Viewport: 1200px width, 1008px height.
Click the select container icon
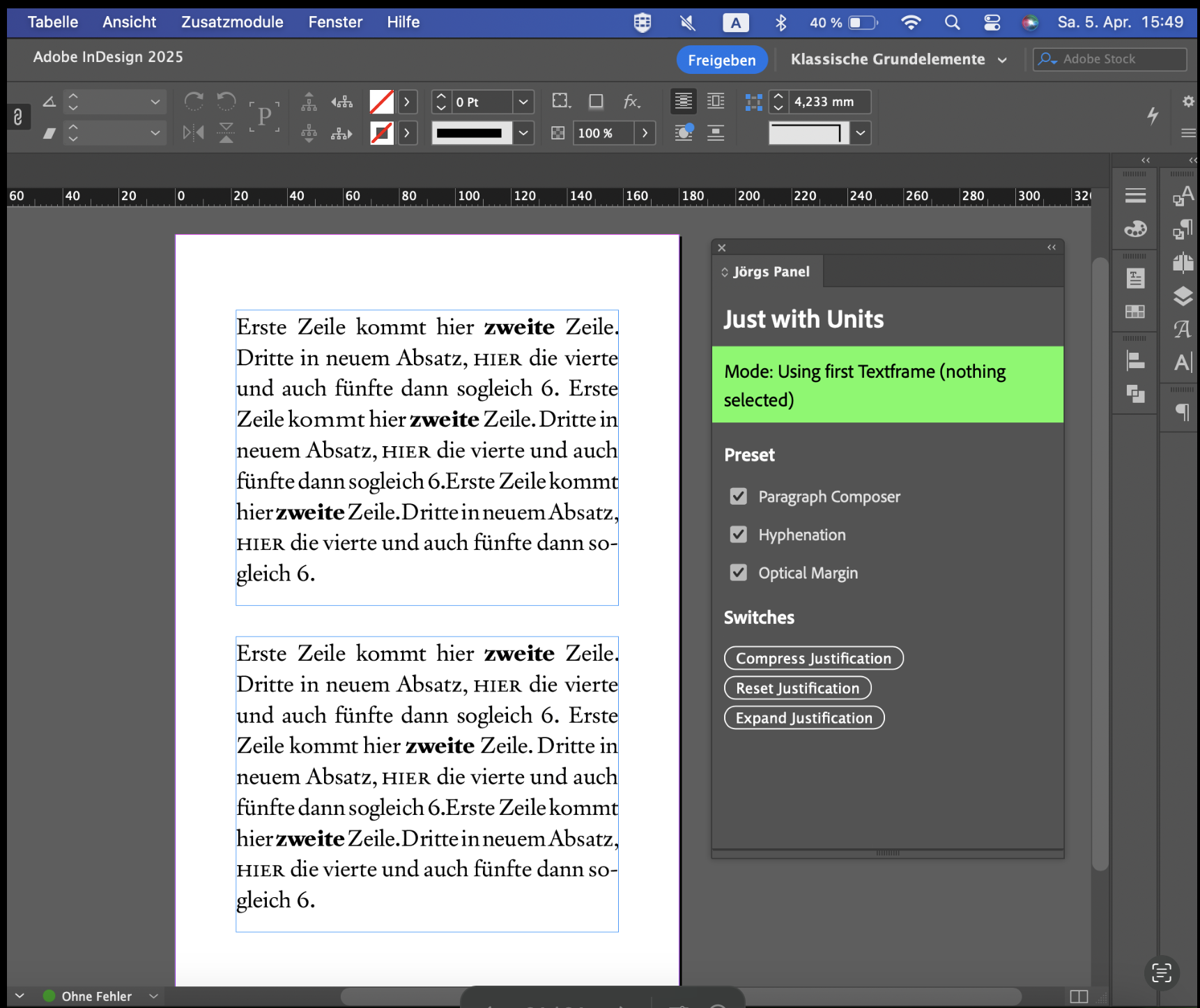[x=309, y=102]
